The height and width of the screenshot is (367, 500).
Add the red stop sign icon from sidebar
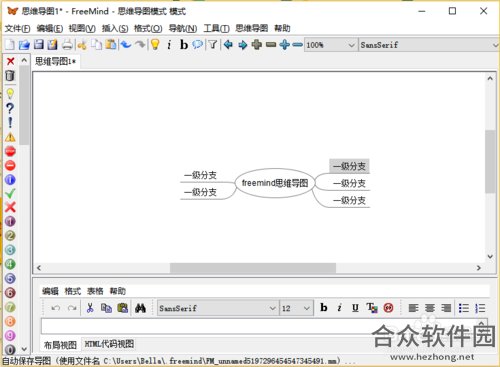click(10, 151)
